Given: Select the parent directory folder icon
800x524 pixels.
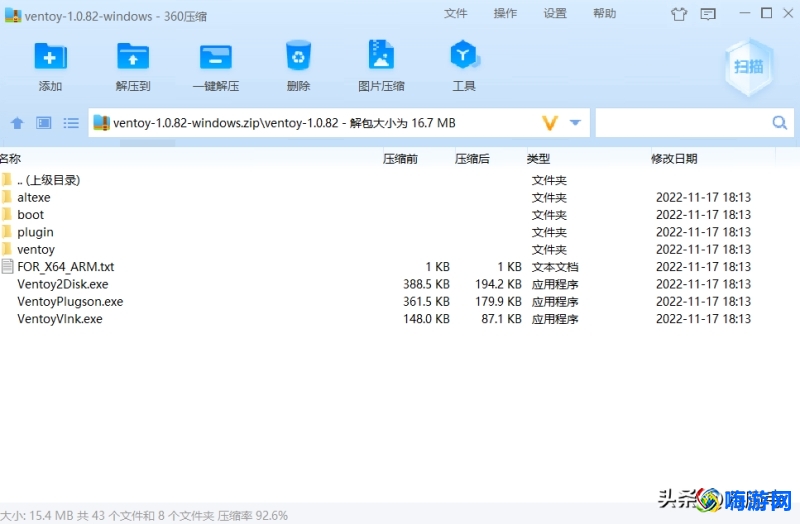Looking at the screenshot, I should pos(7,180).
